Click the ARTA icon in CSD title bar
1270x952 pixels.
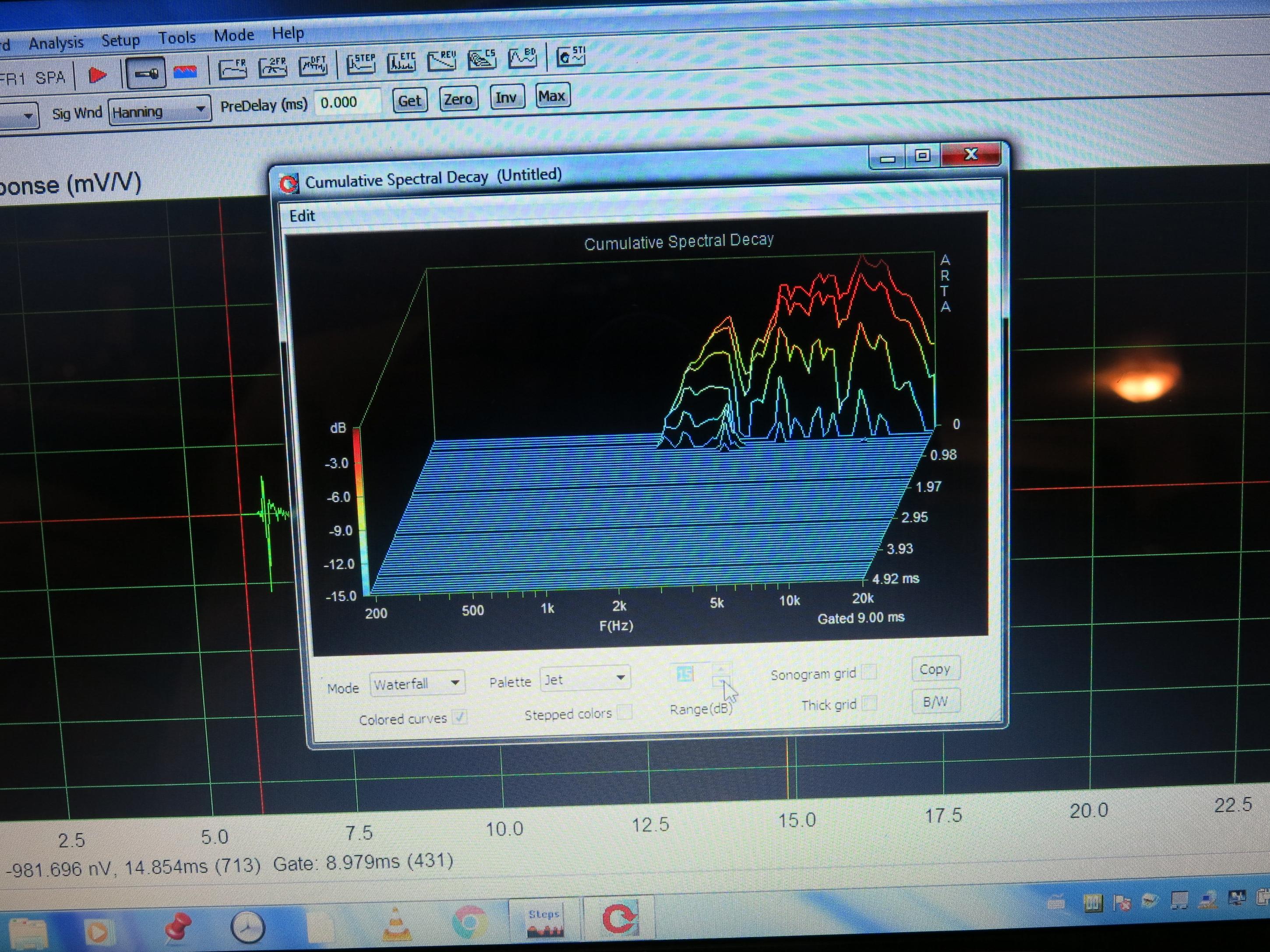click(289, 184)
